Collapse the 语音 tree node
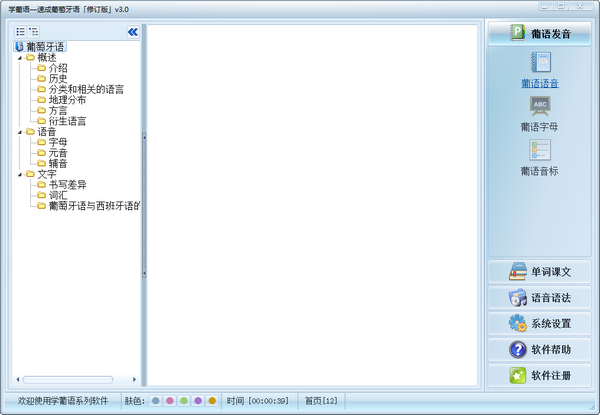Image resolution: width=600 pixels, height=415 pixels. click(20, 132)
